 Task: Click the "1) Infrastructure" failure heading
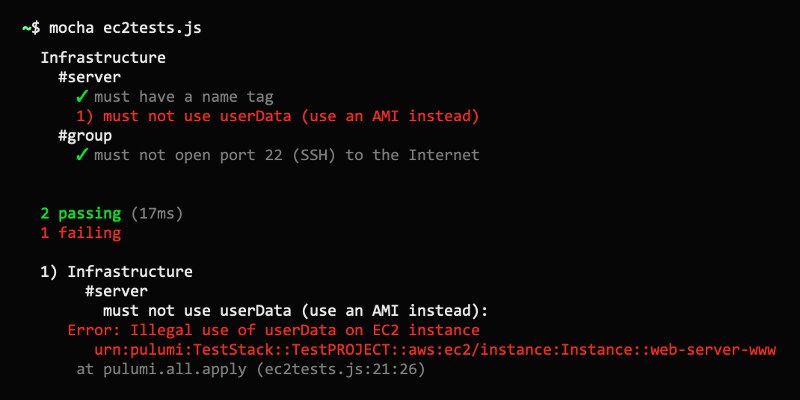click(x=116, y=272)
